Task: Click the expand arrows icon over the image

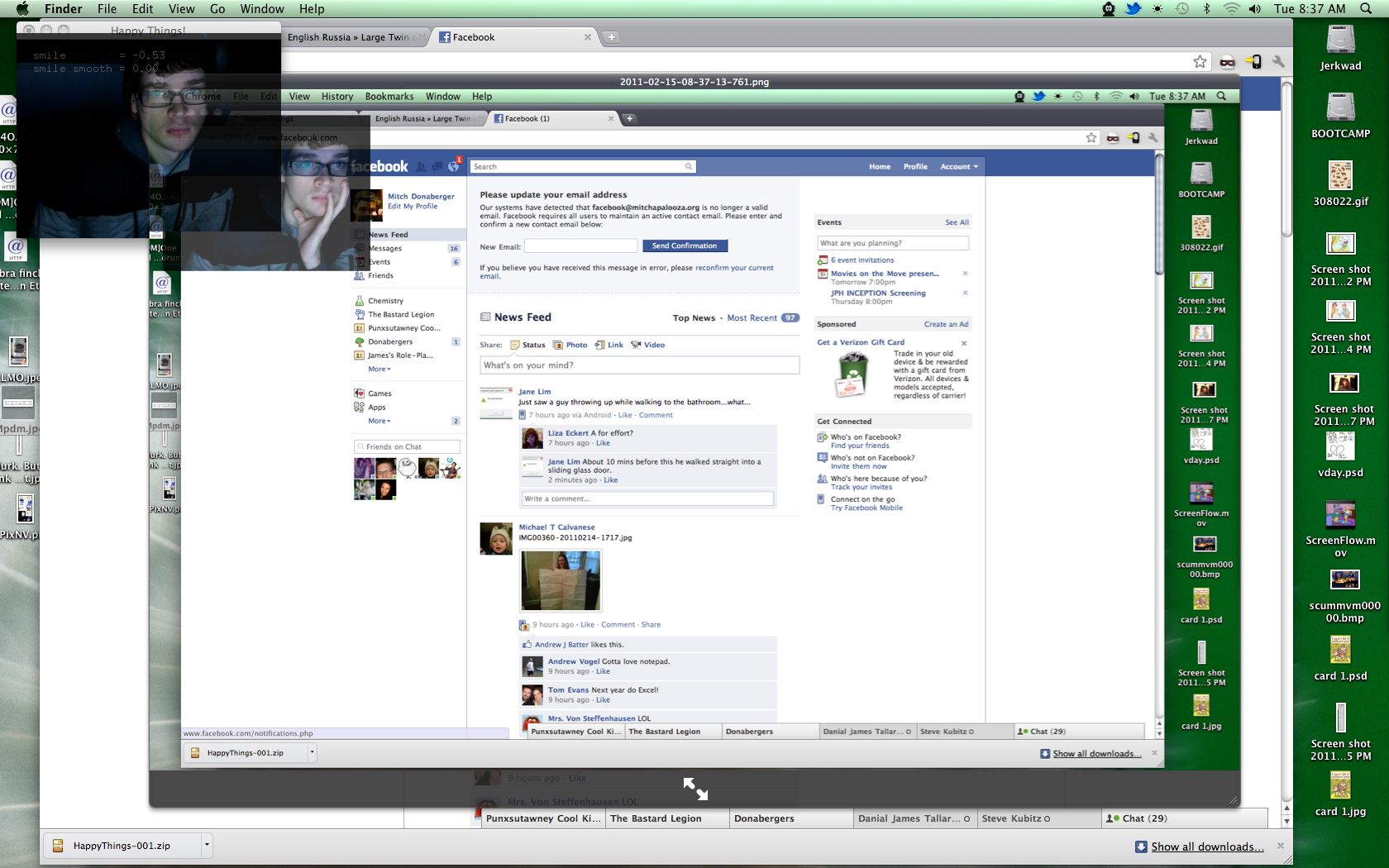Action: (695, 789)
